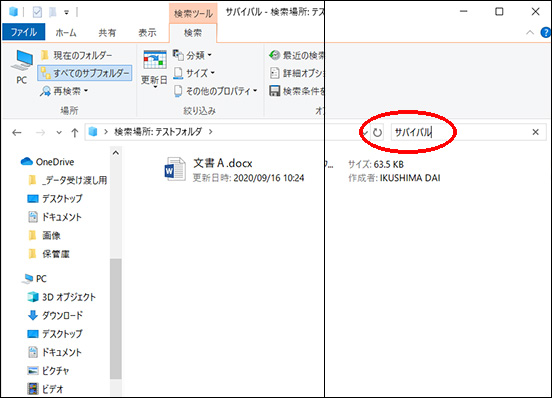This screenshot has height=398, width=552.
Task: Switch to the 共有 ribbon tab
Action: (107, 33)
